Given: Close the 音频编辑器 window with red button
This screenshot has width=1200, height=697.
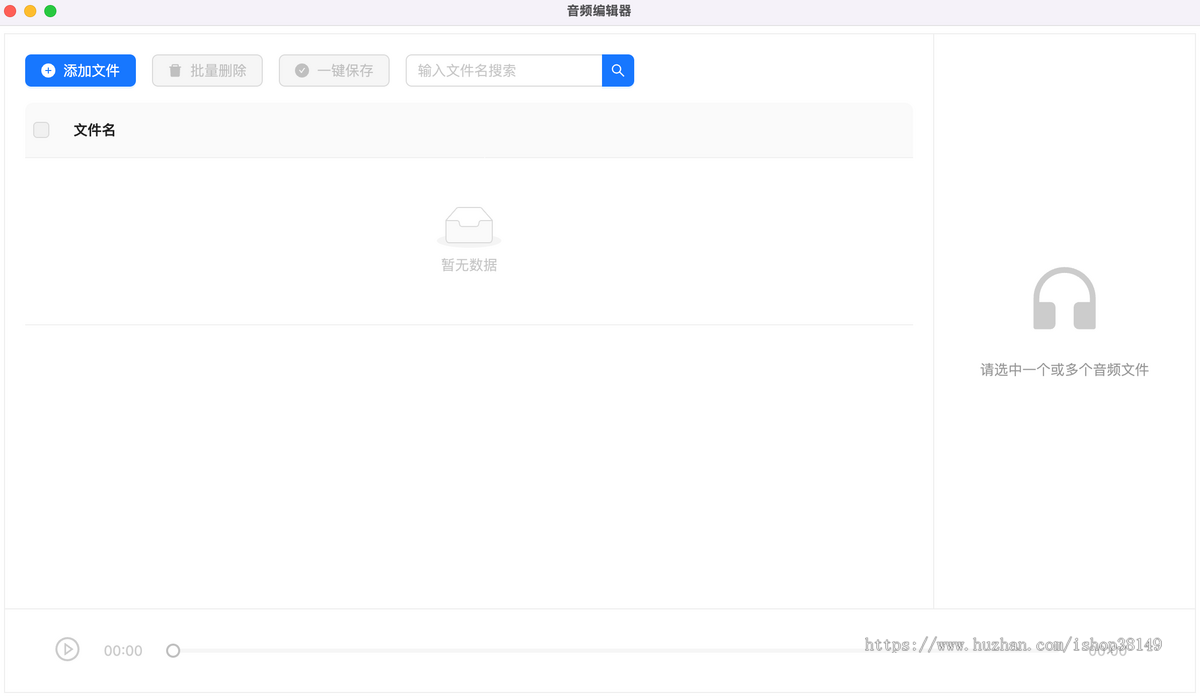Looking at the screenshot, I should pyautogui.click(x=10, y=11).
